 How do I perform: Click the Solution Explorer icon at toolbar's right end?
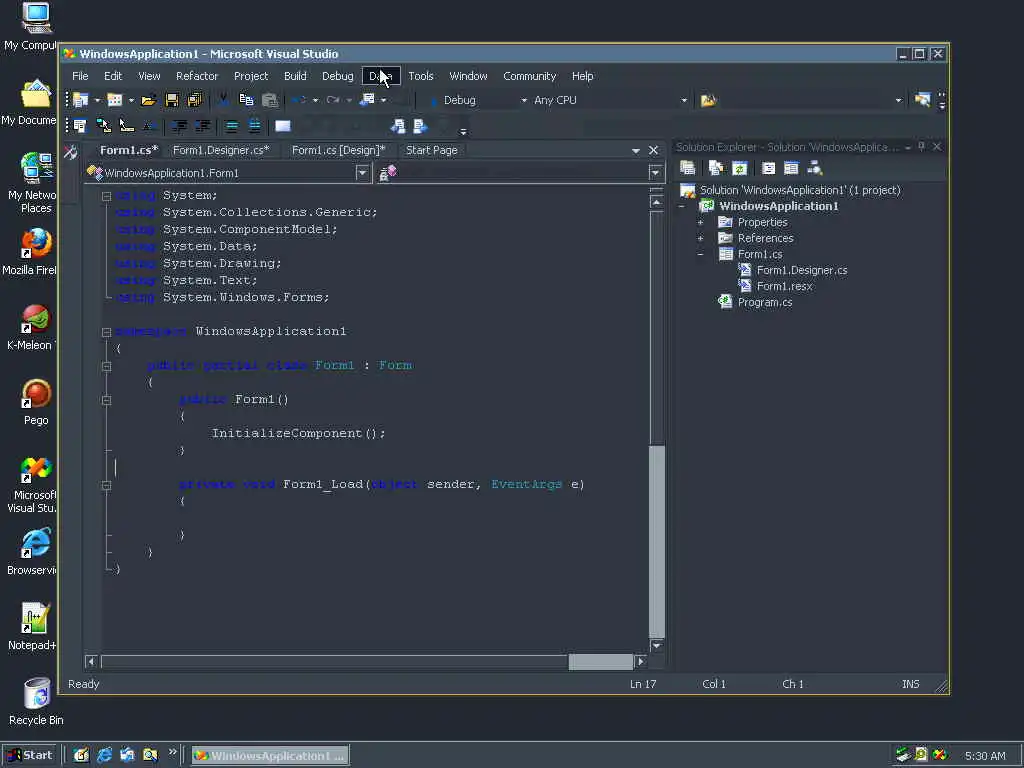(x=922, y=100)
